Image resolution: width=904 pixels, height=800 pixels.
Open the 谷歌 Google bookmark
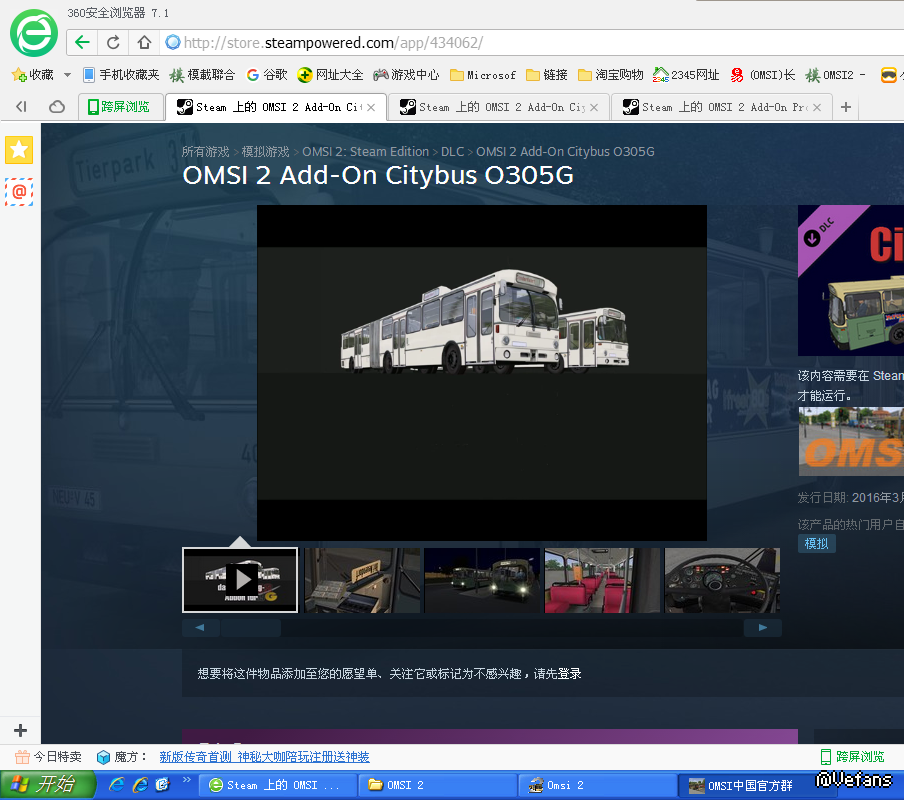(x=266, y=75)
